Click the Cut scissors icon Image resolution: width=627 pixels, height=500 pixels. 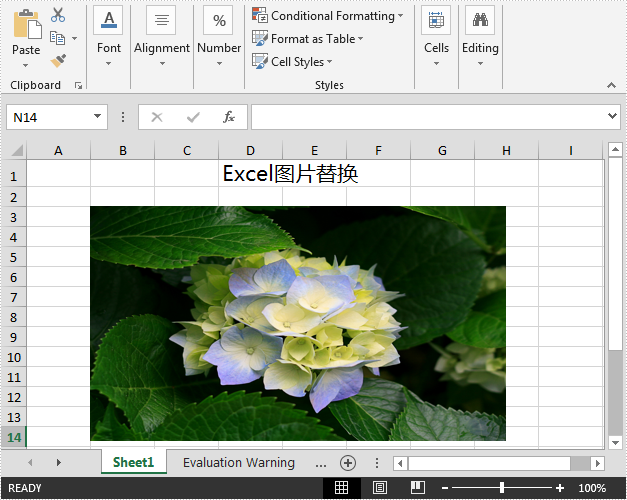pyautogui.click(x=58, y=15)
